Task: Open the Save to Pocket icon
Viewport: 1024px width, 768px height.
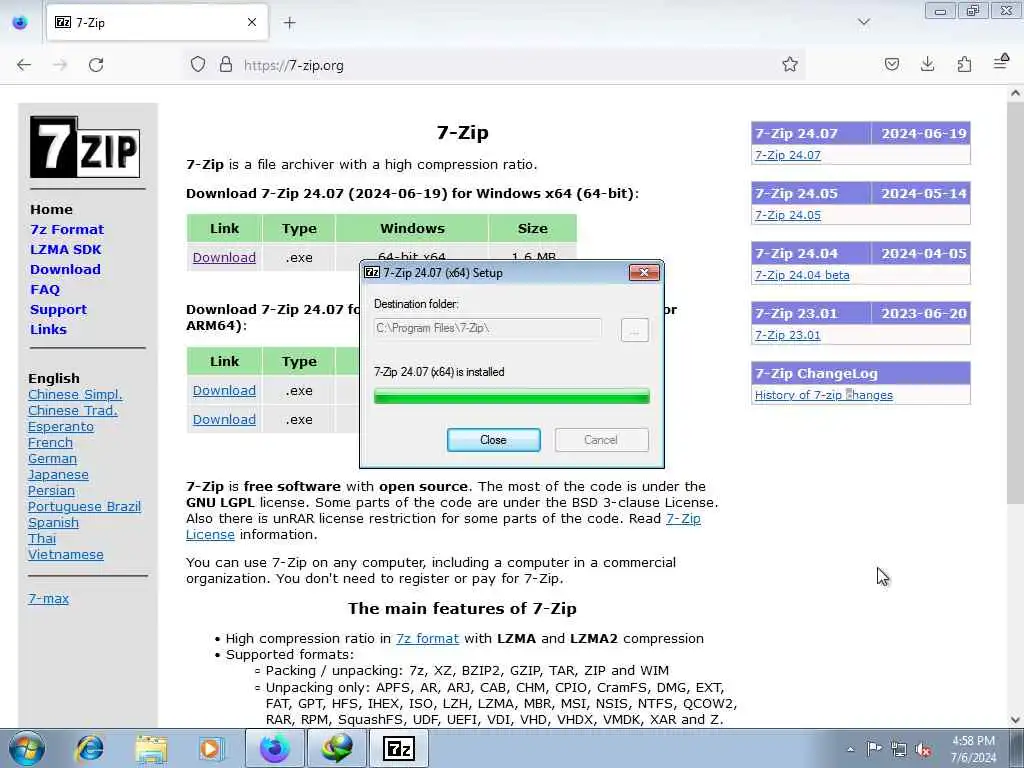Action: coord(891,64)
